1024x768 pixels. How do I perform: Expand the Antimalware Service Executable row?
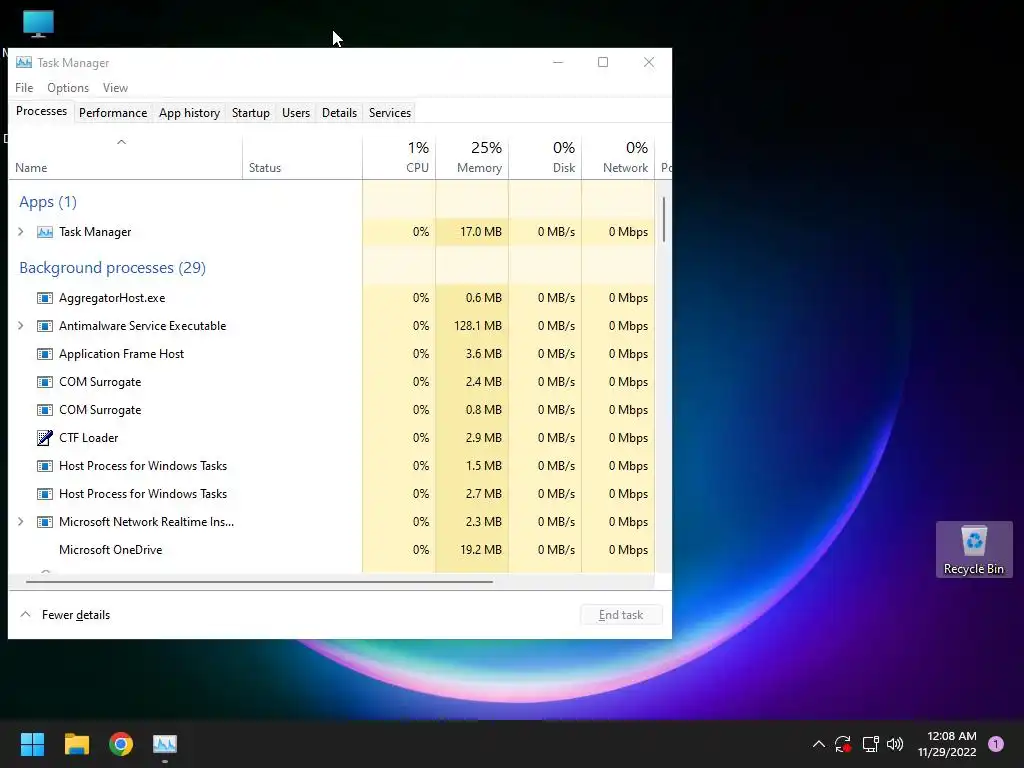pyautogui.click(x=21, y=326)
